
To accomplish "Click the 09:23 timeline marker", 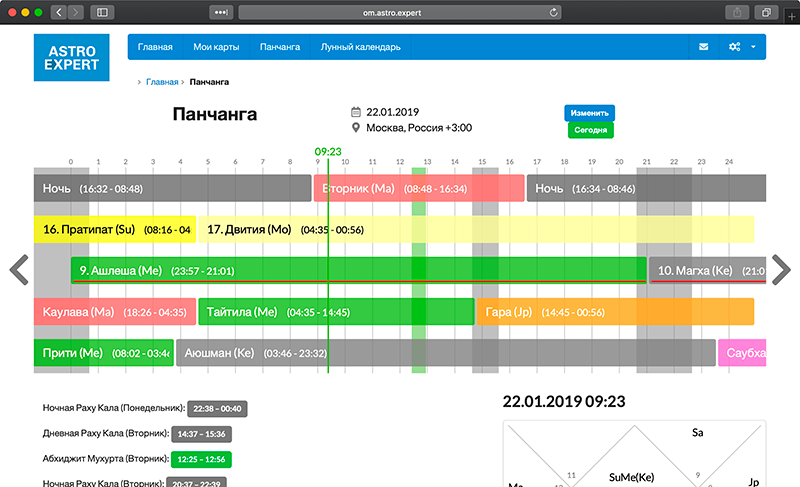I will pyautogui.click(x=328, y=152).
